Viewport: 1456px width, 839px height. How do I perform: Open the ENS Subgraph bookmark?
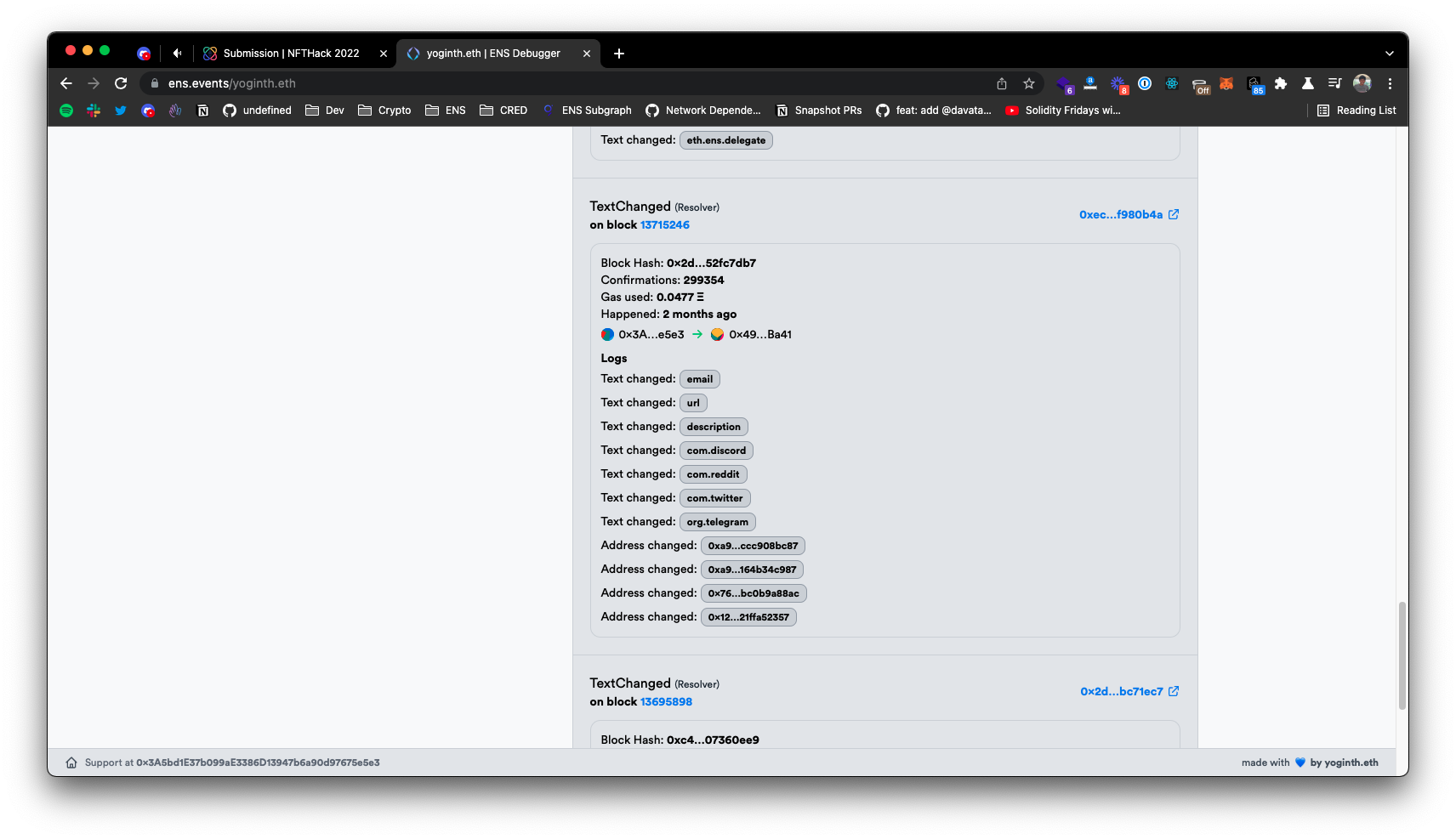pyautogui.click(x=587, y=111)
